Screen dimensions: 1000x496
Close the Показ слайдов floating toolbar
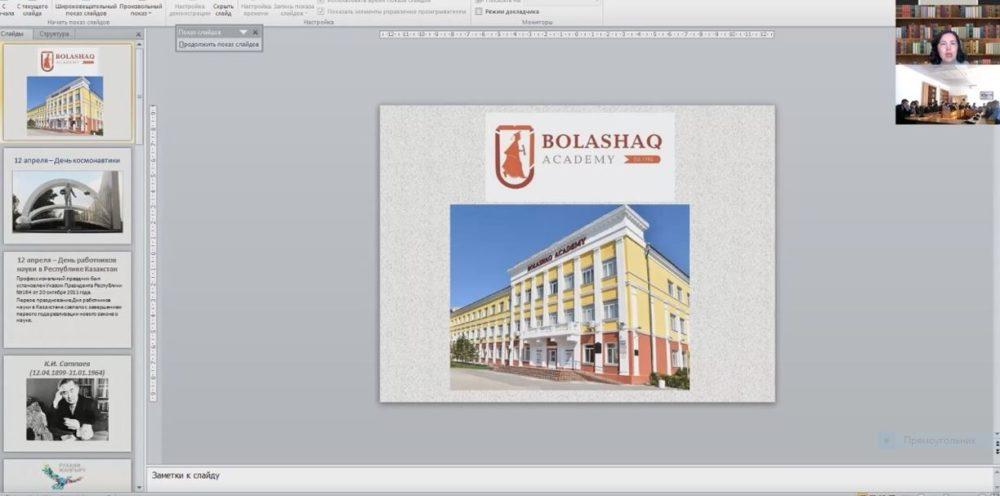coord(255,32)
